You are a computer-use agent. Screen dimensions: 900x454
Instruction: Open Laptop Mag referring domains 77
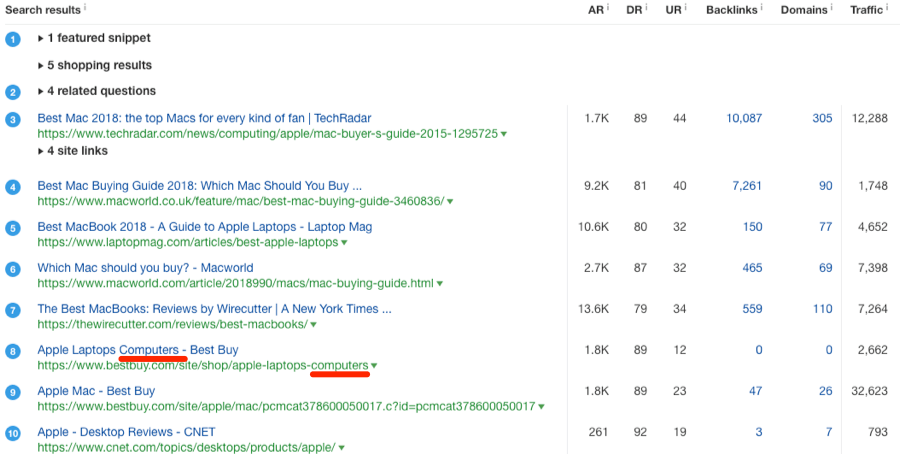coord(826,227)
